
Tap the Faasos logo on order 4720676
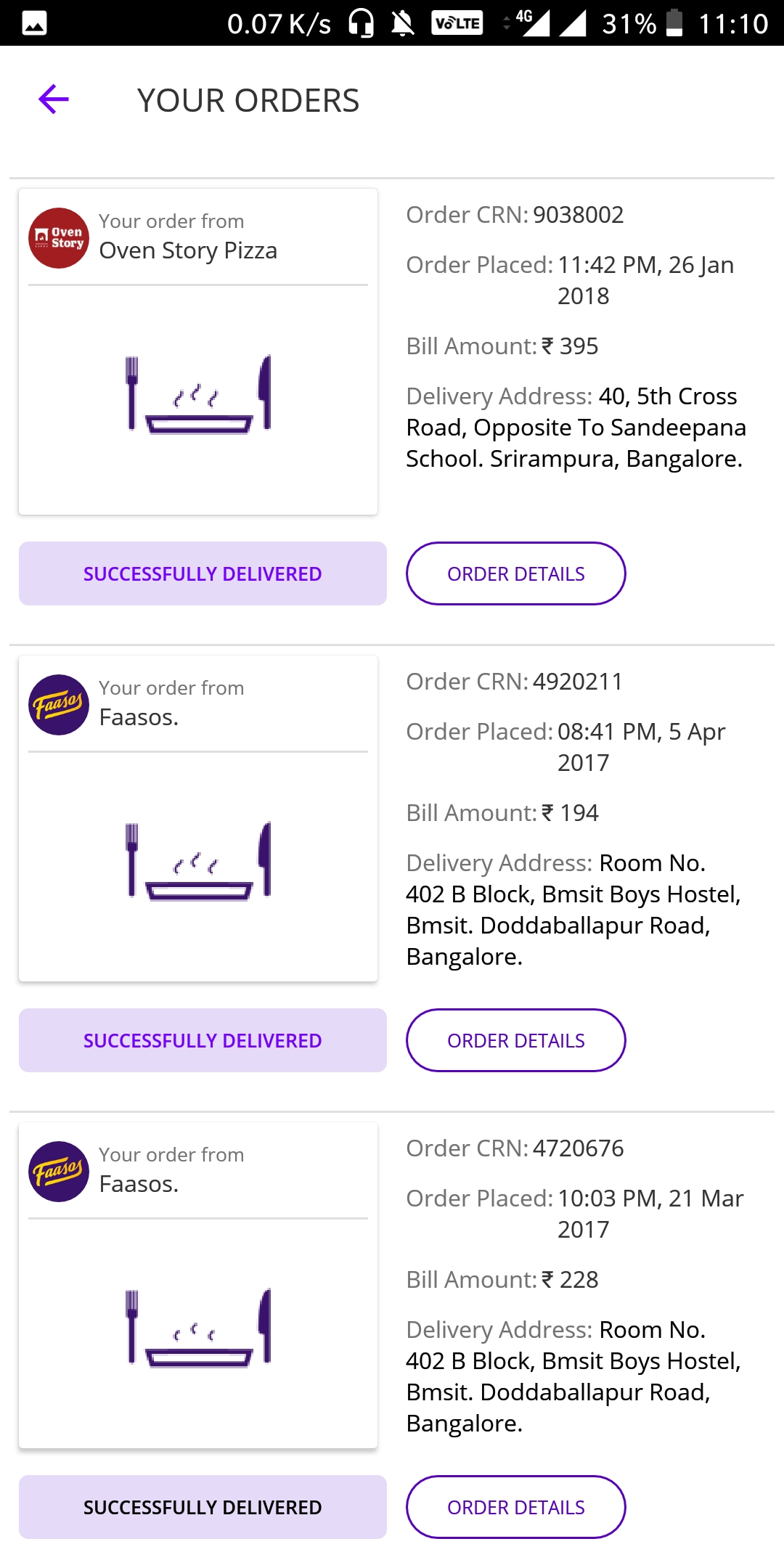(x=59, y=1172)
